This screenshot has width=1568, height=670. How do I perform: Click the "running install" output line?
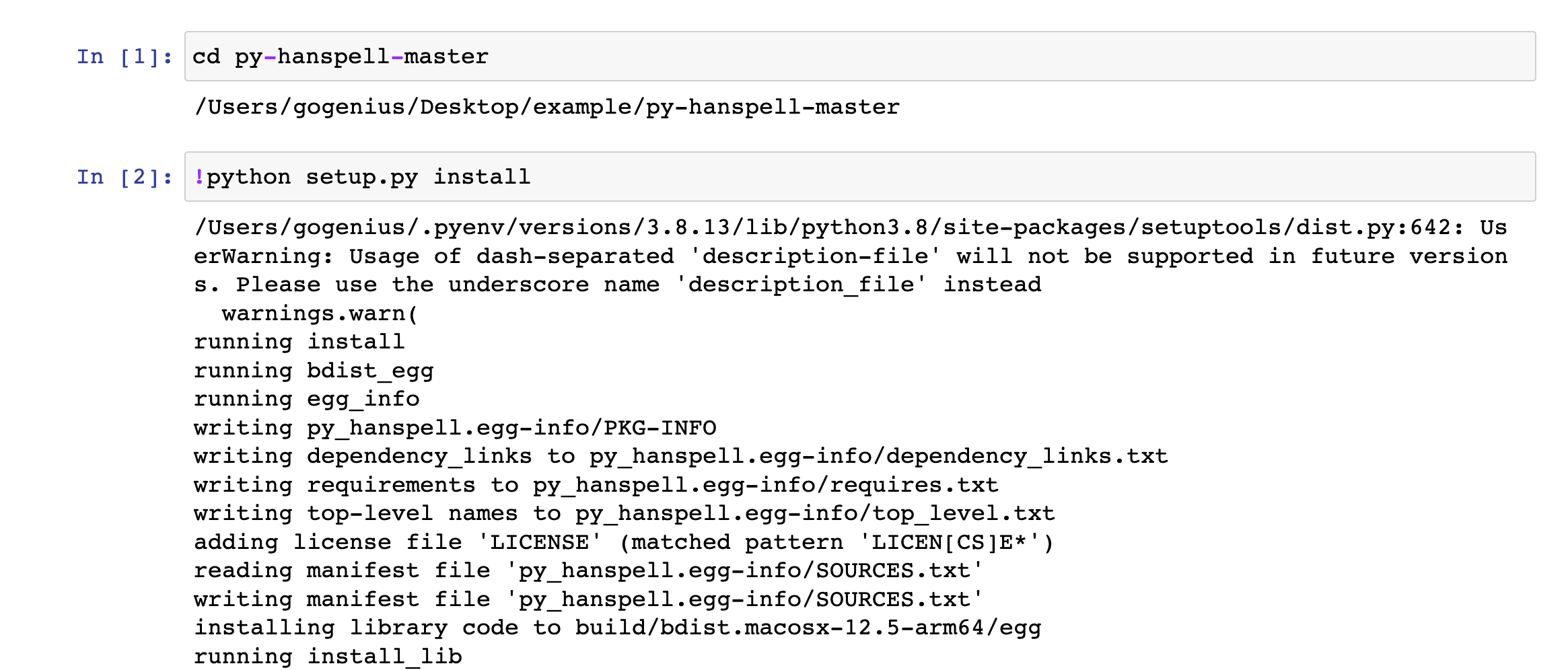point(299,342)
